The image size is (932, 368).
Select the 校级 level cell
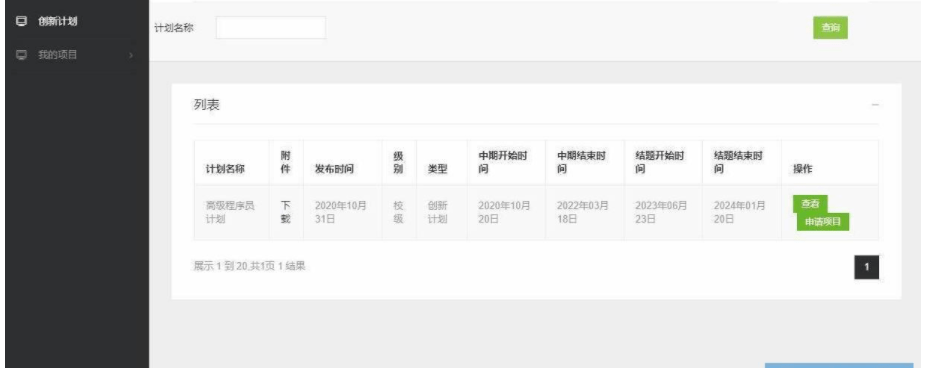click(398, 212)
